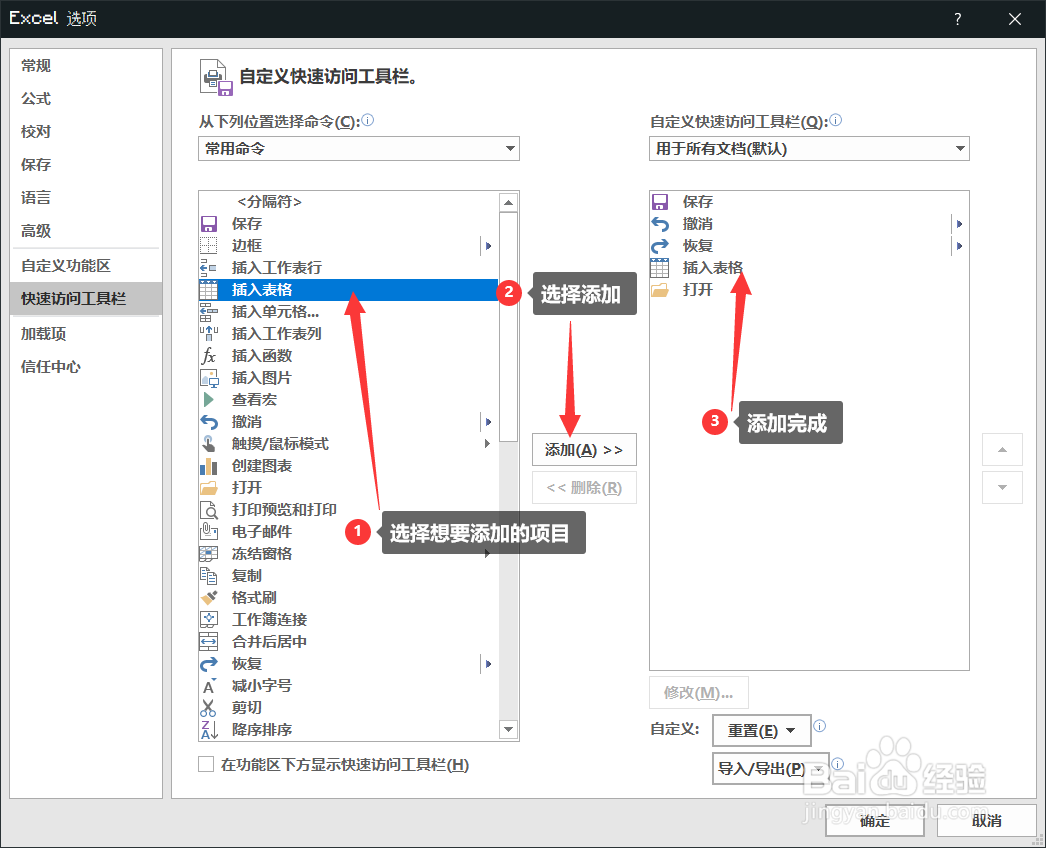Open the 用于所有文档(默认) dropdown

[x=808, y=148]
